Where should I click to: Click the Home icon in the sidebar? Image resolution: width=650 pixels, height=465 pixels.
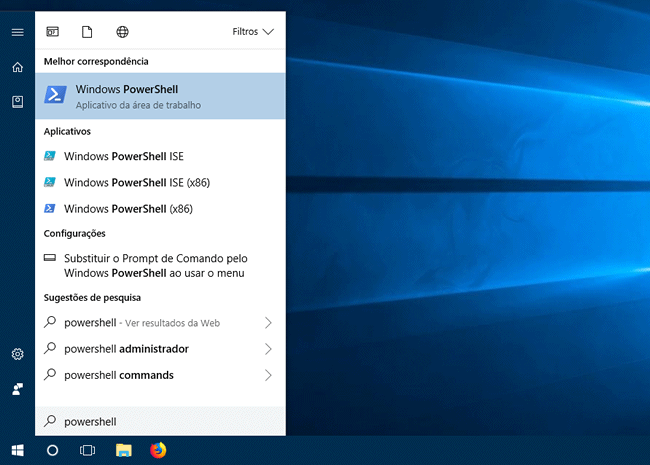pyautogui.click(x=17, y=67)
